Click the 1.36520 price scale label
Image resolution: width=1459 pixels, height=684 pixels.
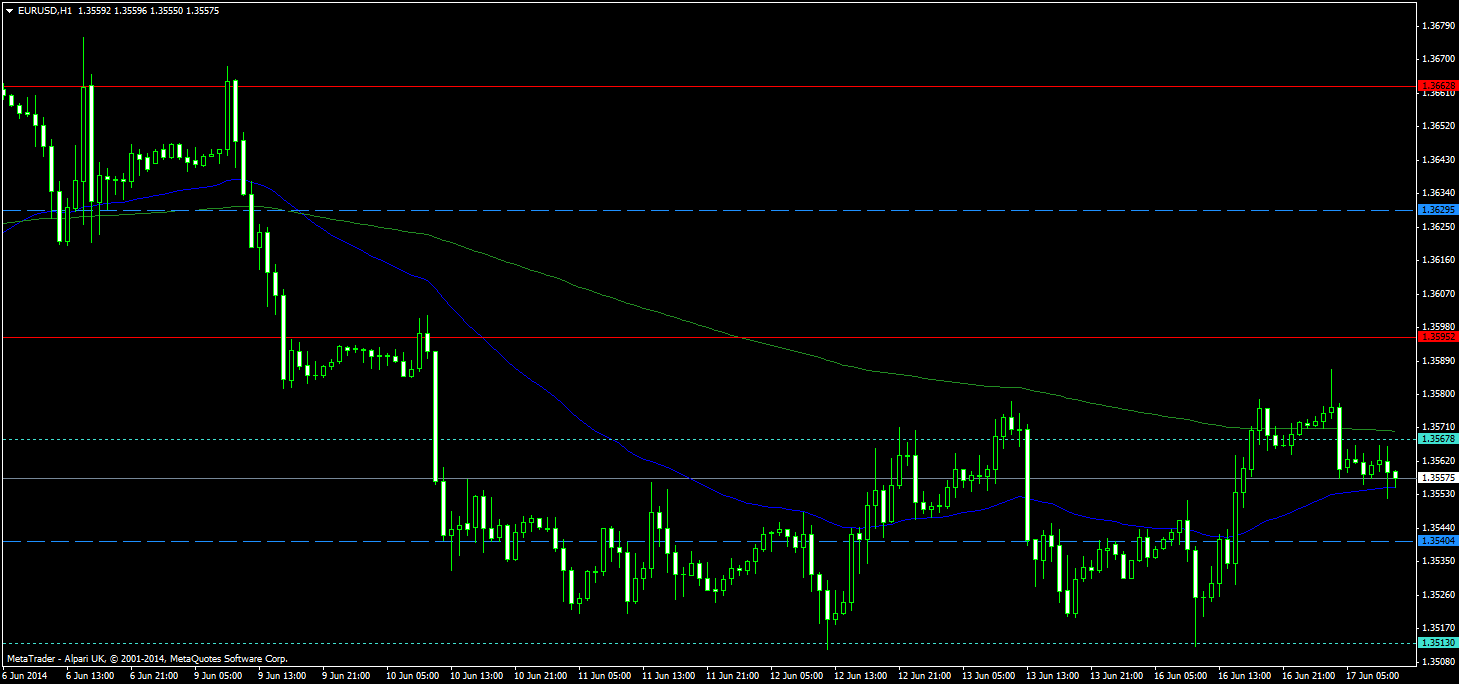pos(1437,126)
